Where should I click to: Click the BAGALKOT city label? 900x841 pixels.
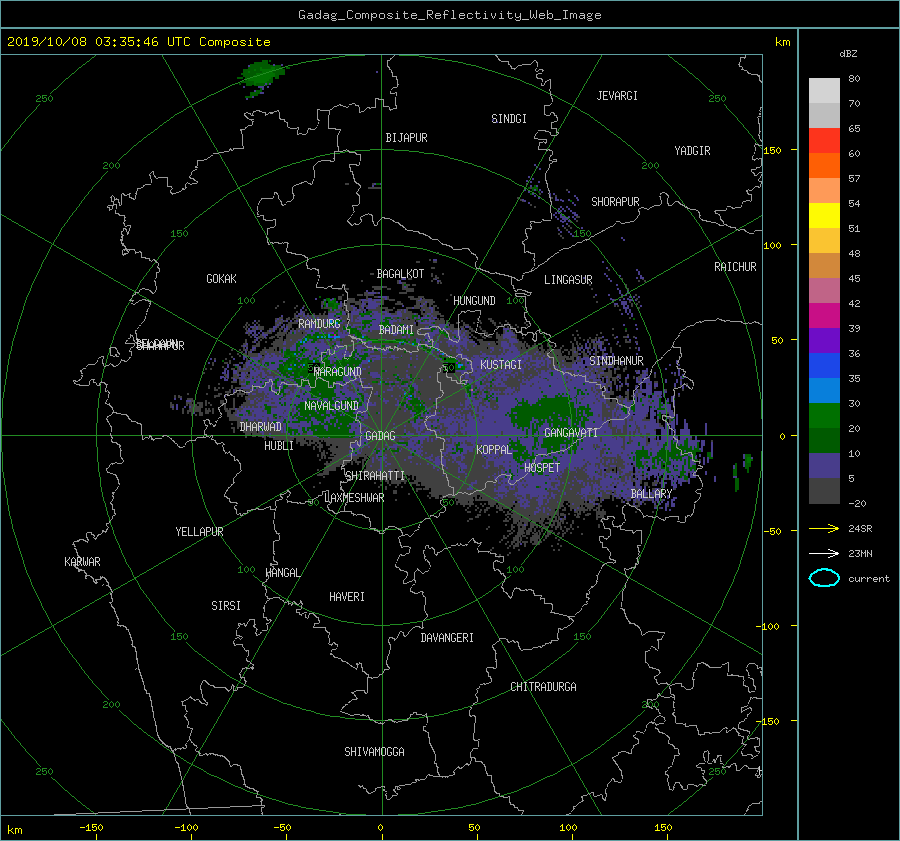point(400,274)
